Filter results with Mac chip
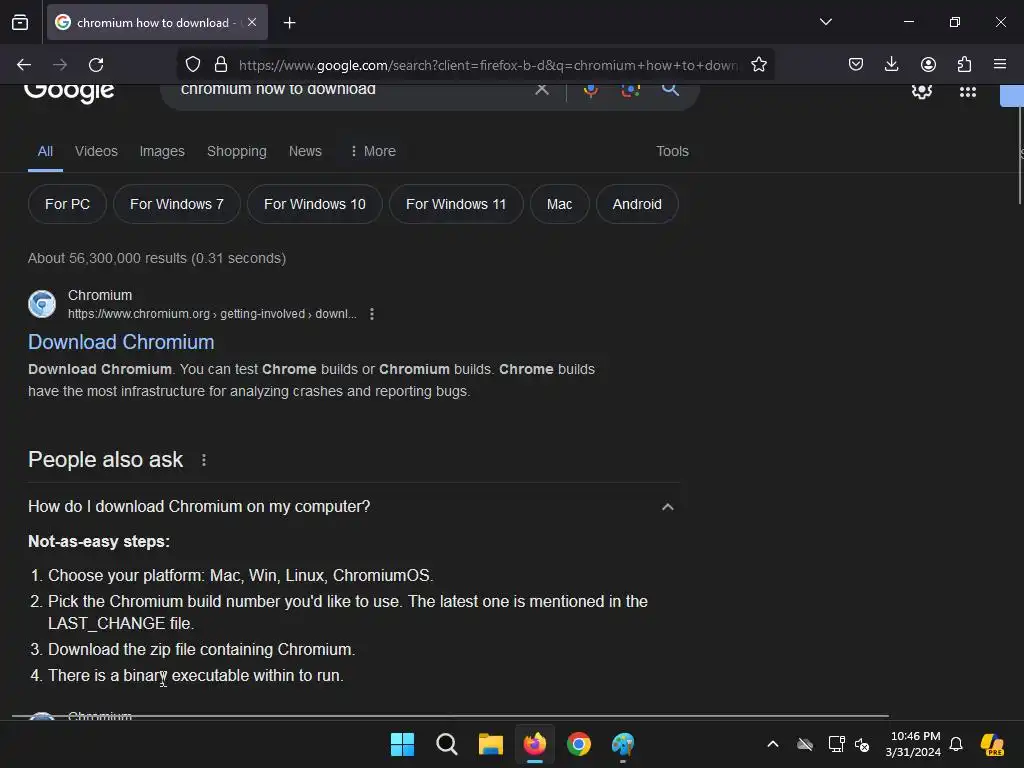This screenshot has width=1024, height=768. 560,204
